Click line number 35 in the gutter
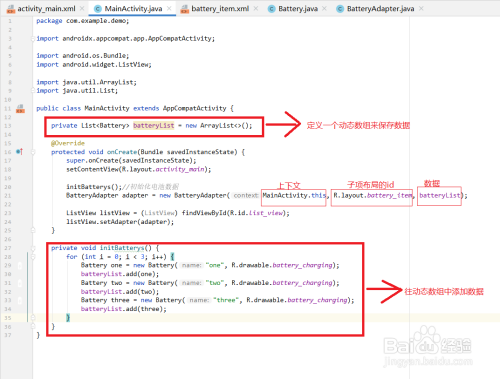Image resolution: width=500 pixels, height=379 pixels. click(x=8, y=318)
